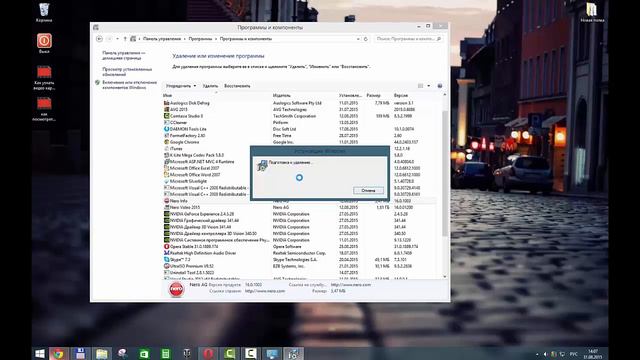Open the view options dropdown arrow
The width and height of the screenshot is (640, 360).
click(429, 86)
